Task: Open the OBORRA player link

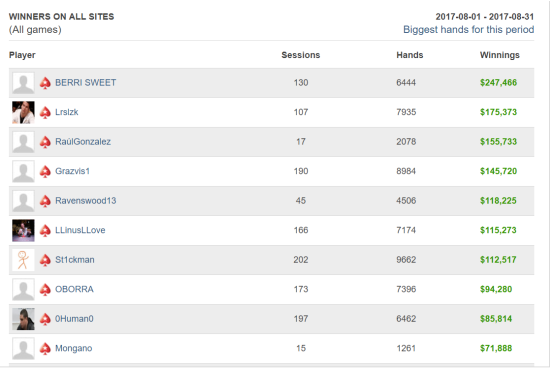Action: point(74,289)
